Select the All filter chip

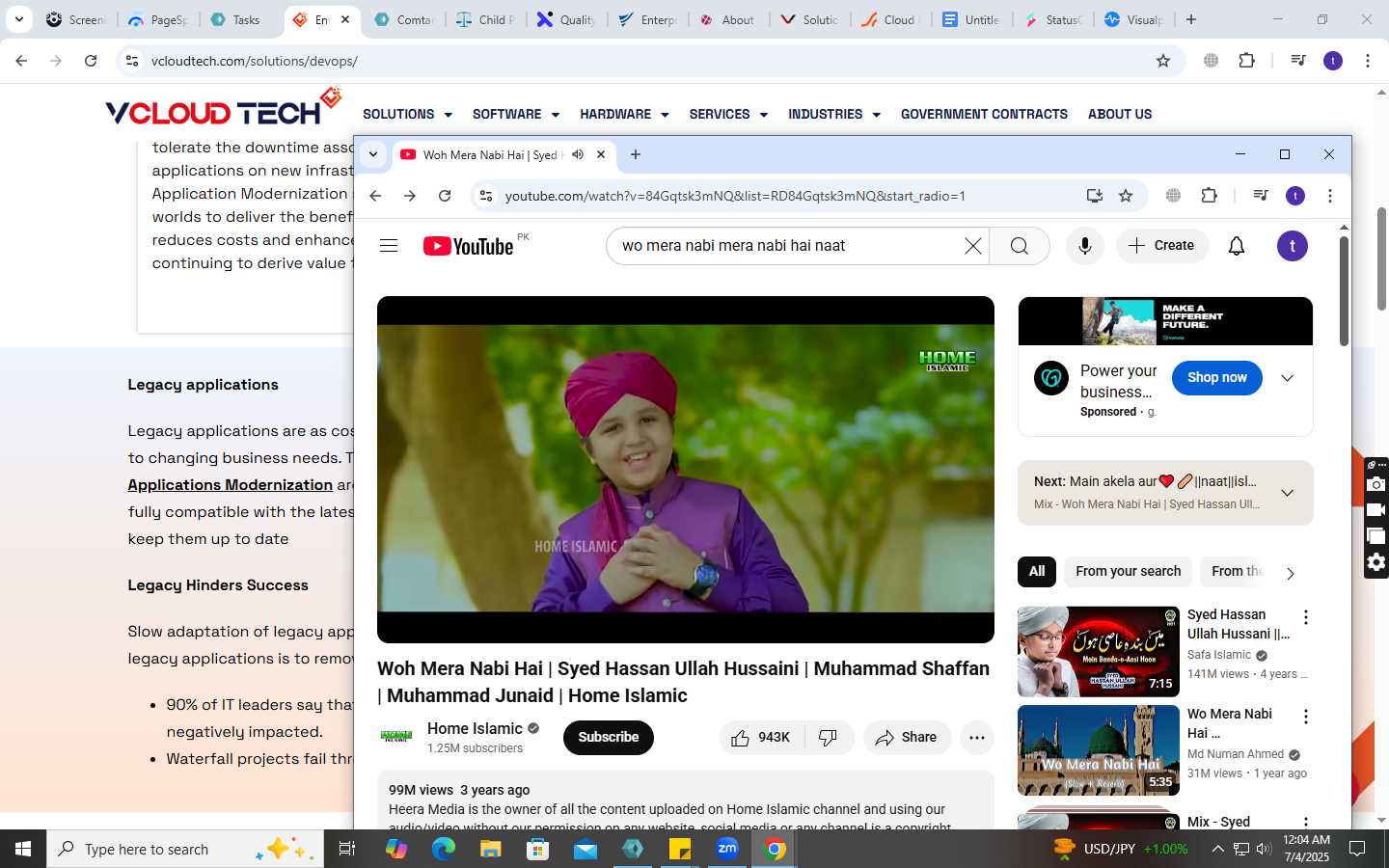[x=1037, y=571]
